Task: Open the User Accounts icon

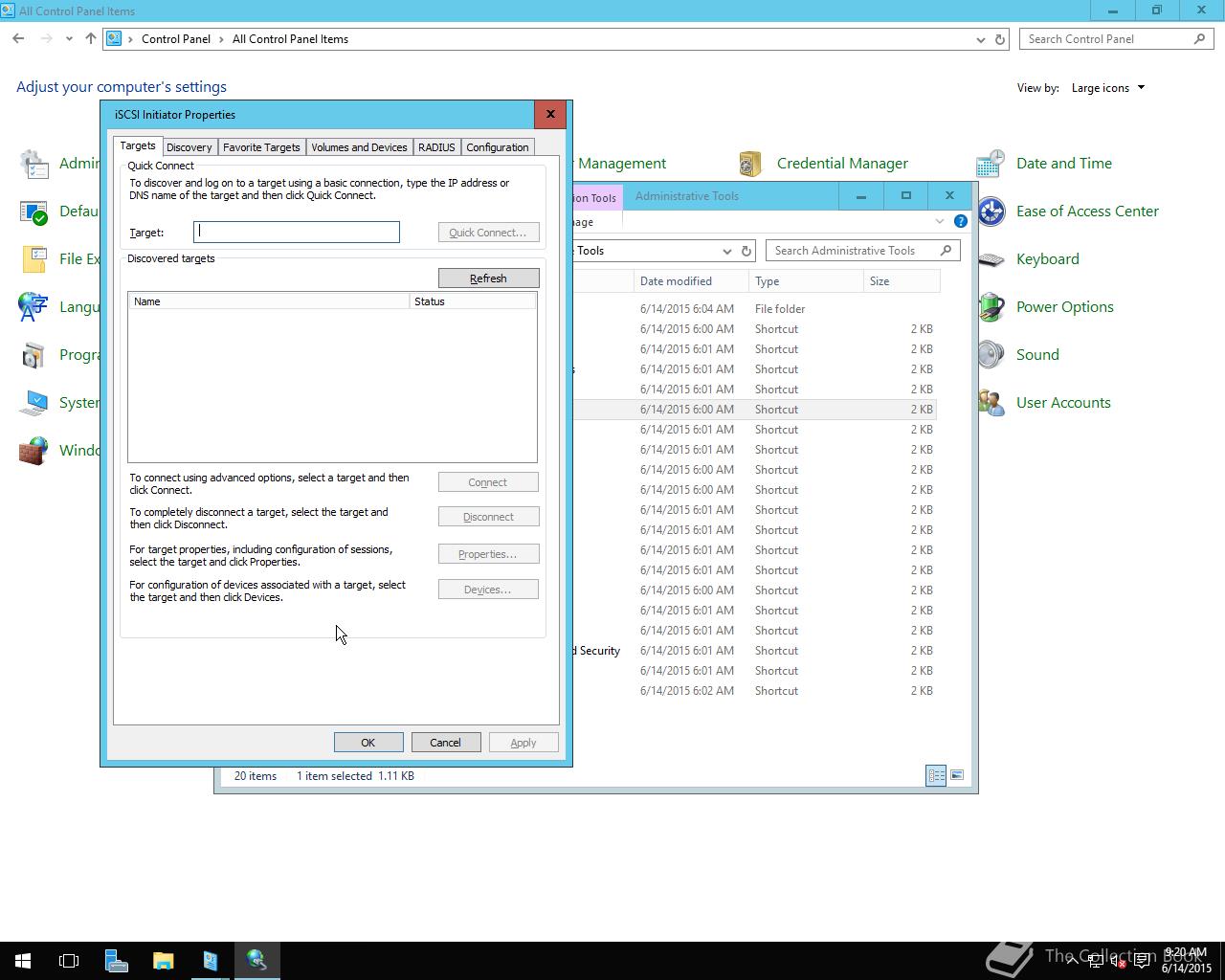Action: coord(991,403)
